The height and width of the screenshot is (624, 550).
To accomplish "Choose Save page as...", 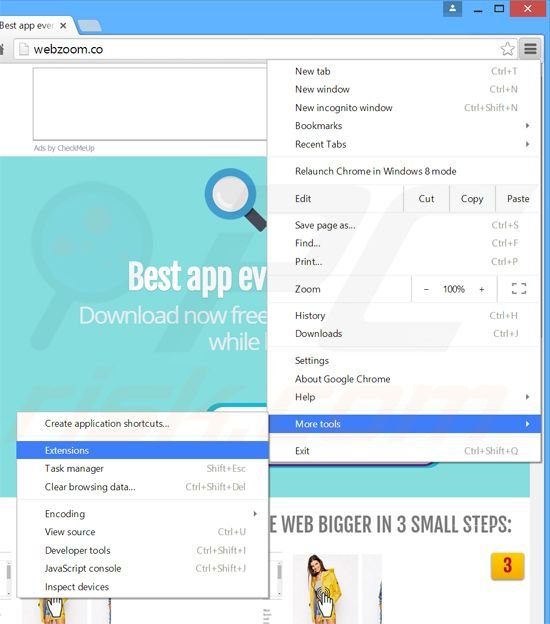I will (404, 225).
